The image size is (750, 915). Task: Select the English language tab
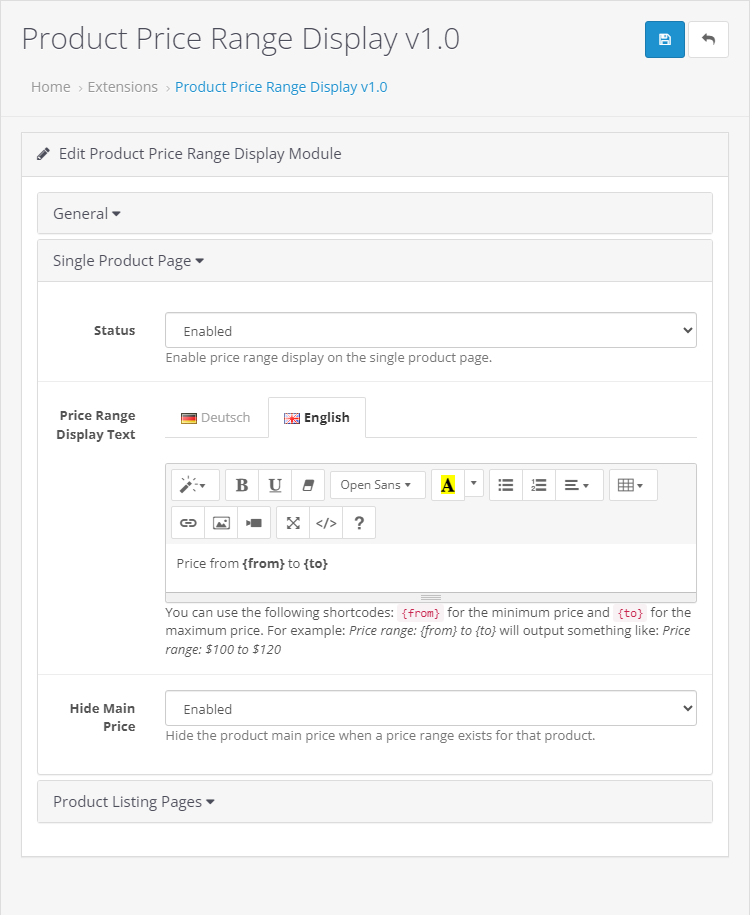point(317,418)
